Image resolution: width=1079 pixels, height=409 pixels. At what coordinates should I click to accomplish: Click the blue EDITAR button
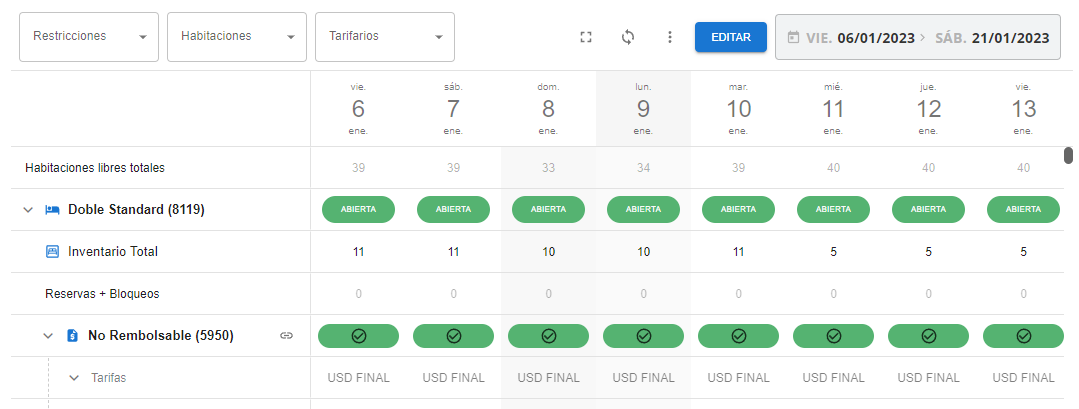[731, 37]
